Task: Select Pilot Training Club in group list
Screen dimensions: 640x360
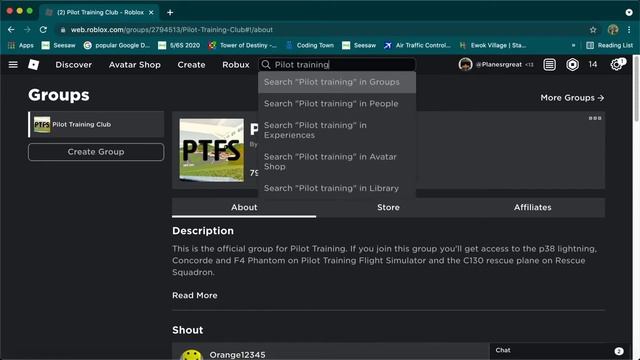Action: (96, 124)
